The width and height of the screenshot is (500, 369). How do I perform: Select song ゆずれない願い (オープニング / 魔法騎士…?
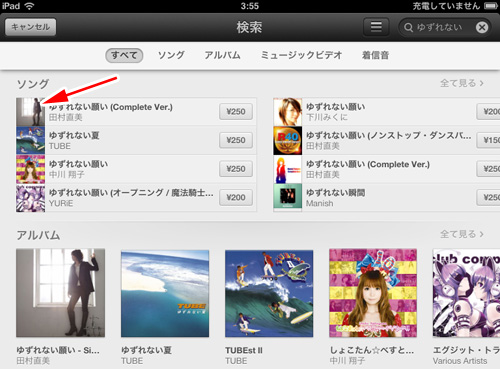[131, 193]
